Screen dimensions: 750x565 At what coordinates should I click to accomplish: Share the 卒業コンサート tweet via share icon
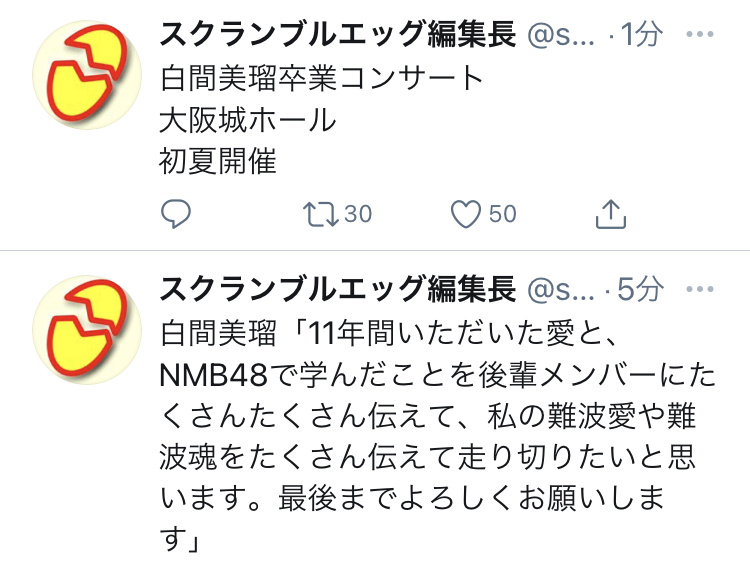(611, 214)
